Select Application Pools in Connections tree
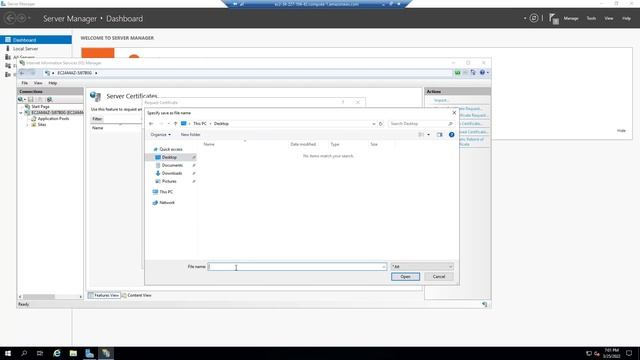This screenshot has width=640, height=360. click(x=53, y=118)
